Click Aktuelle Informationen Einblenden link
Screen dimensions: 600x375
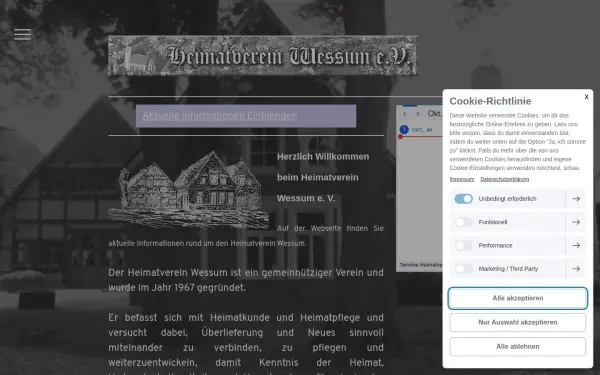220,116
